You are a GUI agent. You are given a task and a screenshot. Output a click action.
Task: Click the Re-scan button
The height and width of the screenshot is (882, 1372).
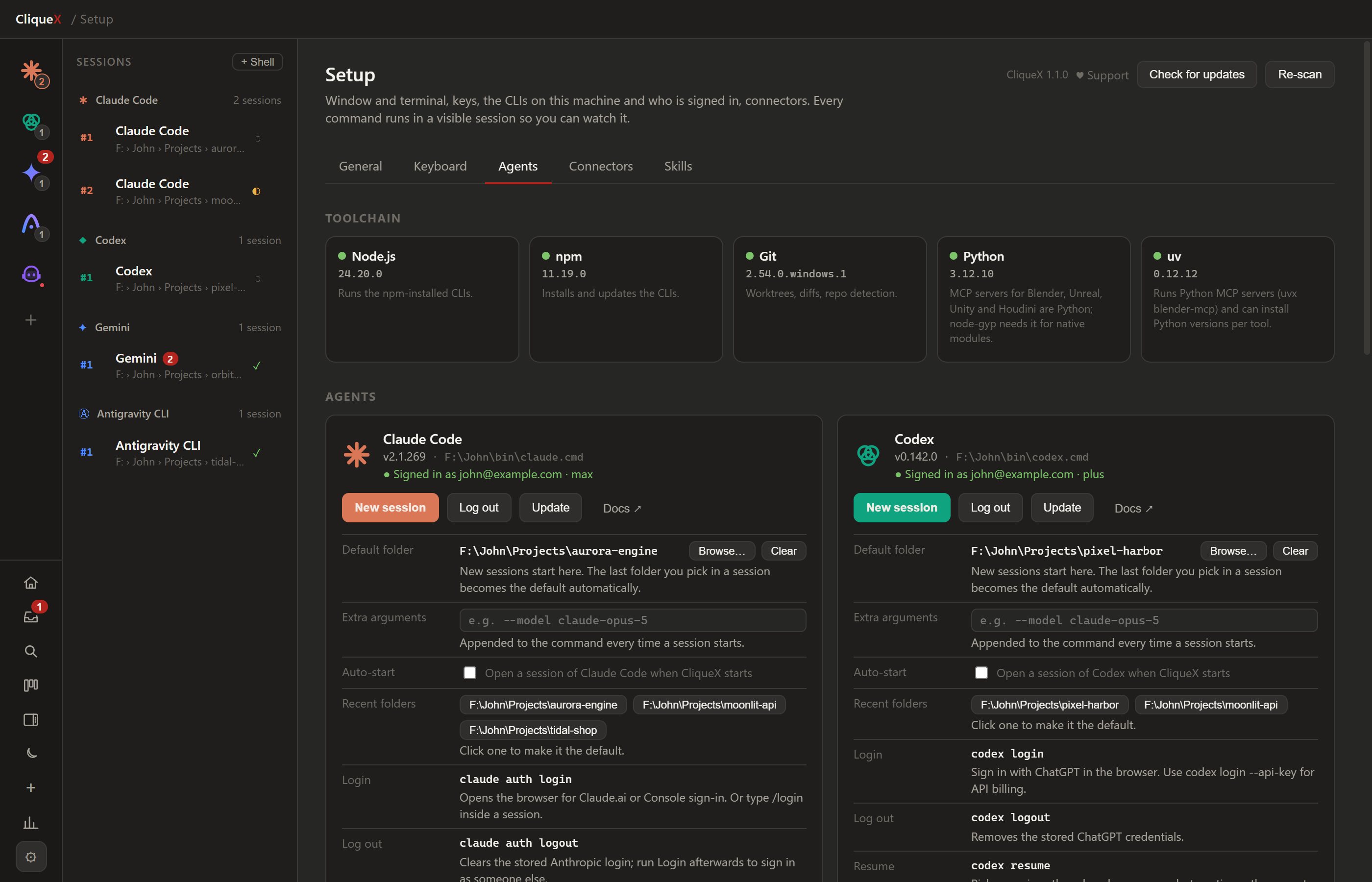click(x=1299, y=74)
